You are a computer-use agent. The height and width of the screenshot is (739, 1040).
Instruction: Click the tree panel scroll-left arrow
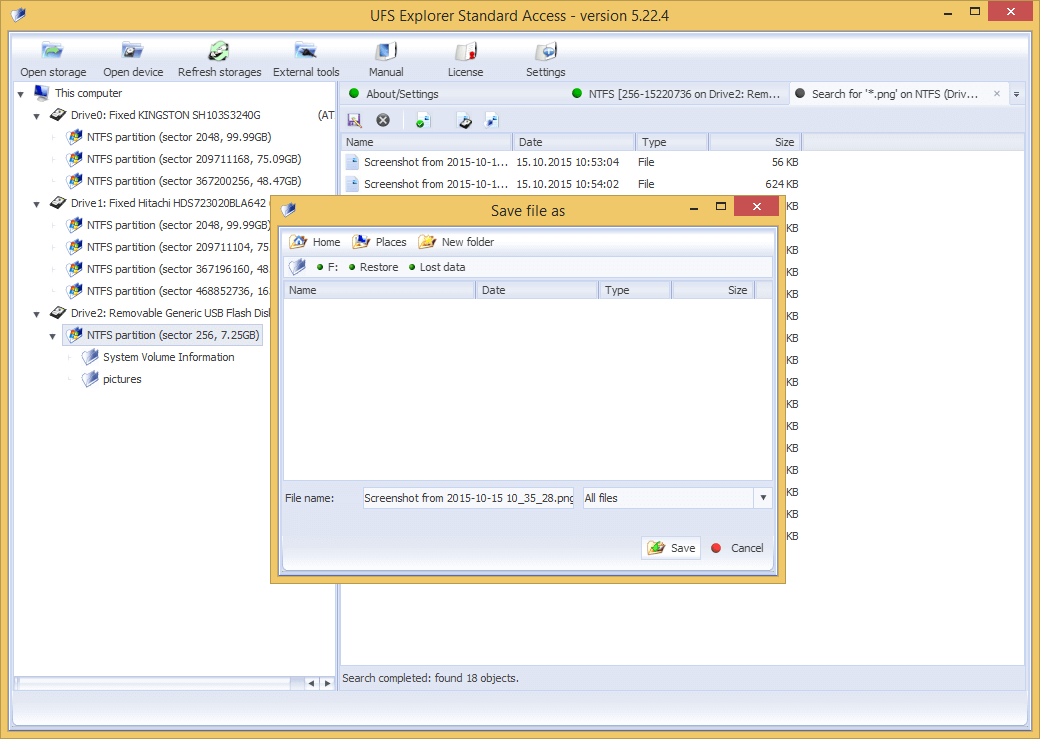point(311,683)
